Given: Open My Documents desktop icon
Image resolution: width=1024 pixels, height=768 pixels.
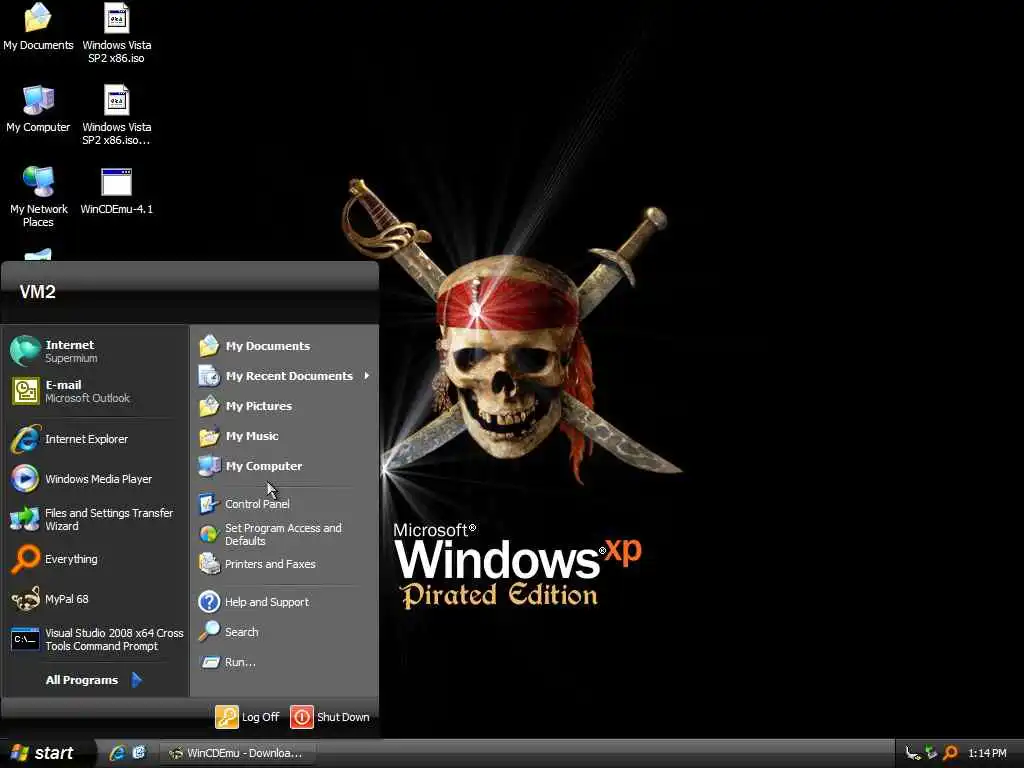Looking at the screenshot, I should coord(38,27).
